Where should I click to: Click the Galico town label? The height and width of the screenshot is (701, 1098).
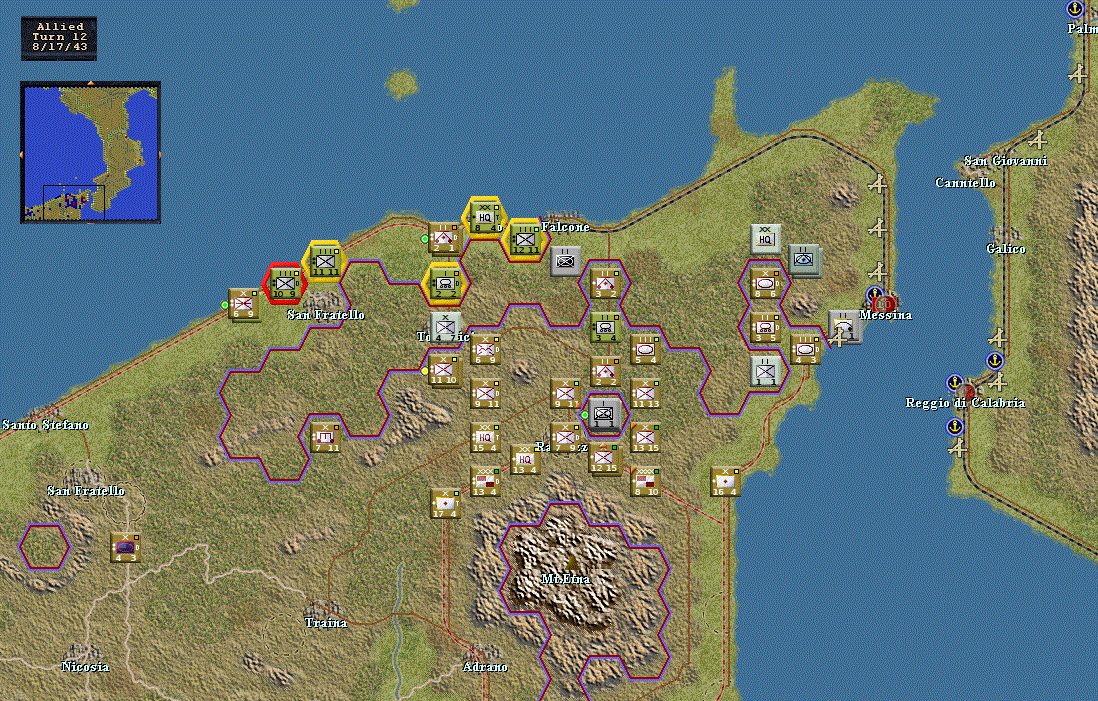(1006, 249)
